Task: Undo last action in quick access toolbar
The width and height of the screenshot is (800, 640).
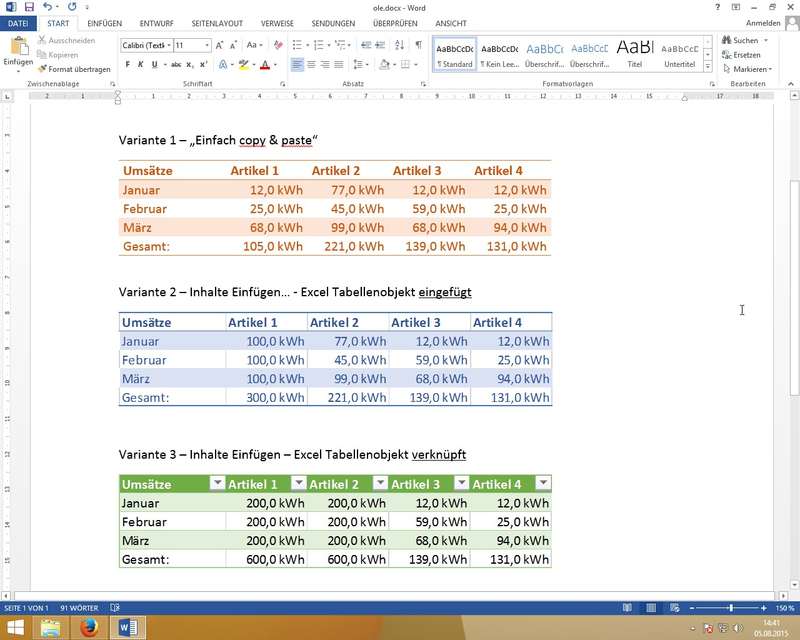Action: point(47,7)
